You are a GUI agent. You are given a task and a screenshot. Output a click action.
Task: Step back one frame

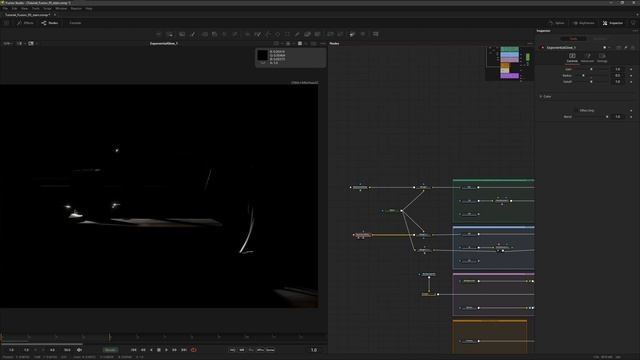point(143,350)
